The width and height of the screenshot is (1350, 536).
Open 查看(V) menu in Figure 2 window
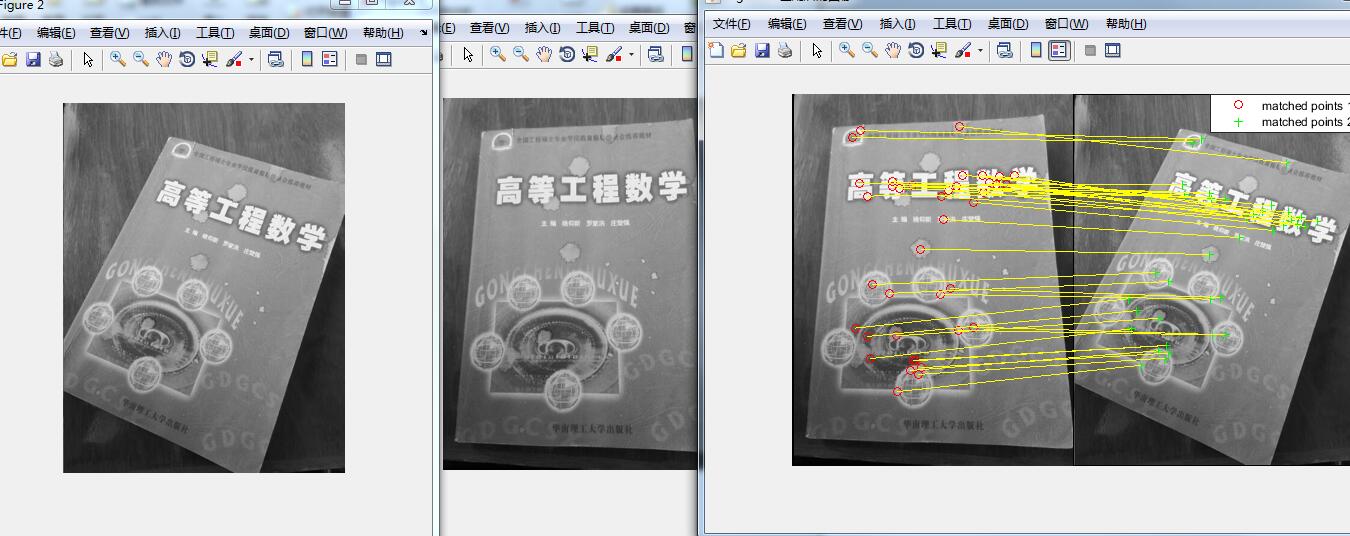tap(110, 33)
